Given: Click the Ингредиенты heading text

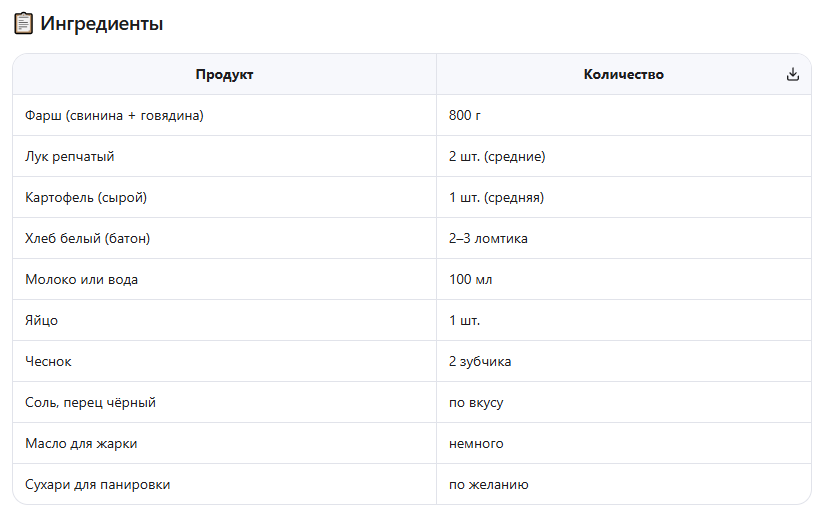Looking at the screenshot, I should [101, 24].
